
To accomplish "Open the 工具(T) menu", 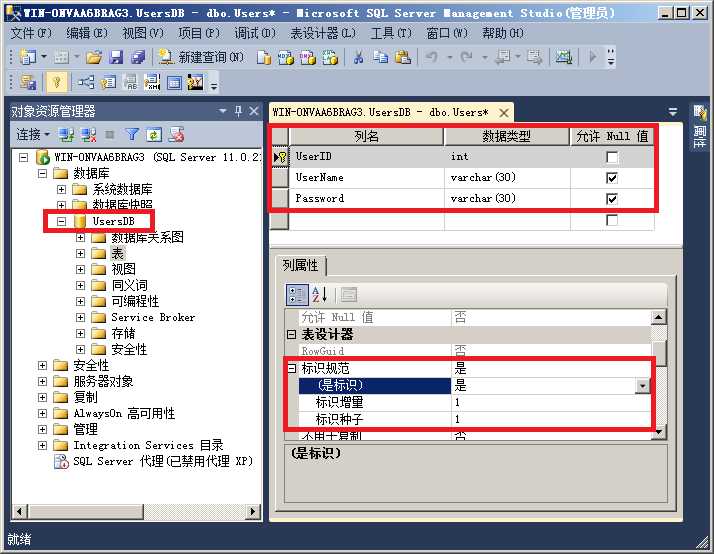I will 391,33.
